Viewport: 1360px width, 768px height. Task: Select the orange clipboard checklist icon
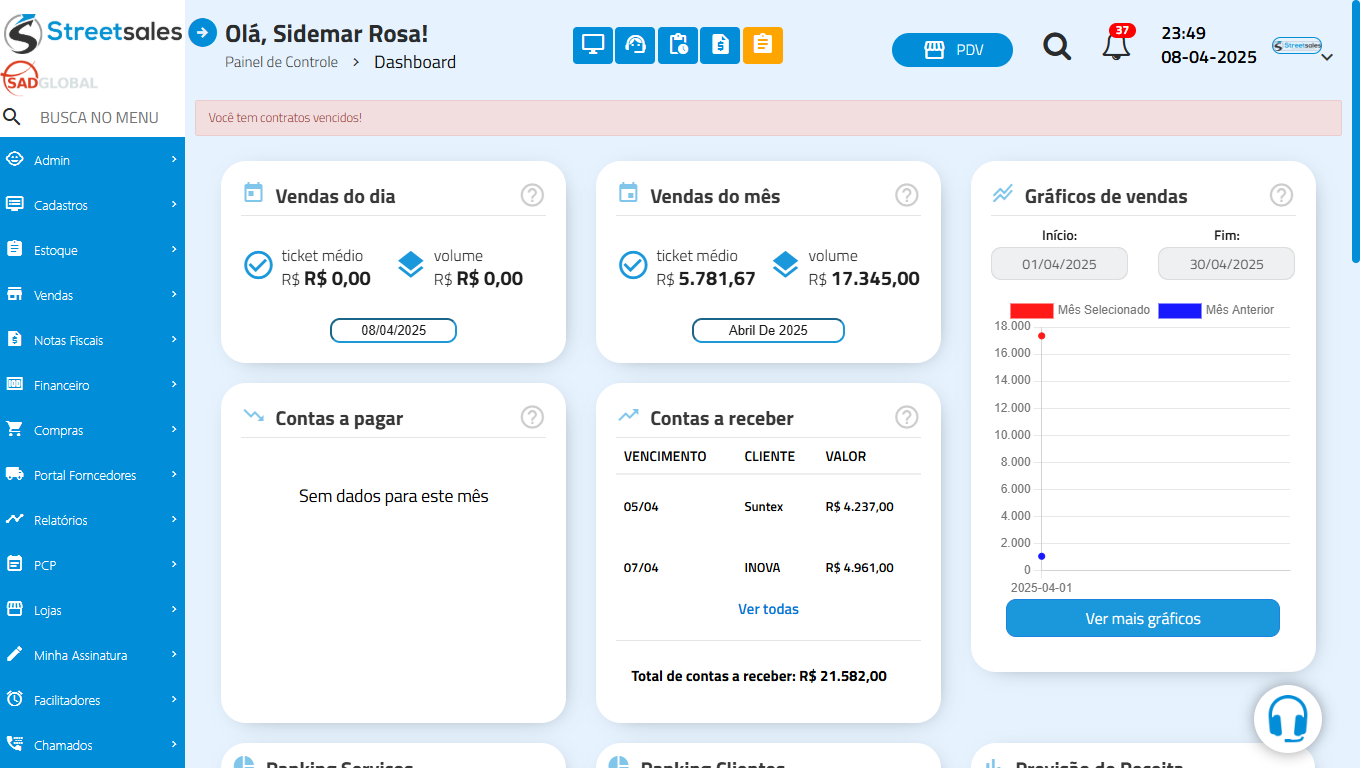click(x=764, y=45)
